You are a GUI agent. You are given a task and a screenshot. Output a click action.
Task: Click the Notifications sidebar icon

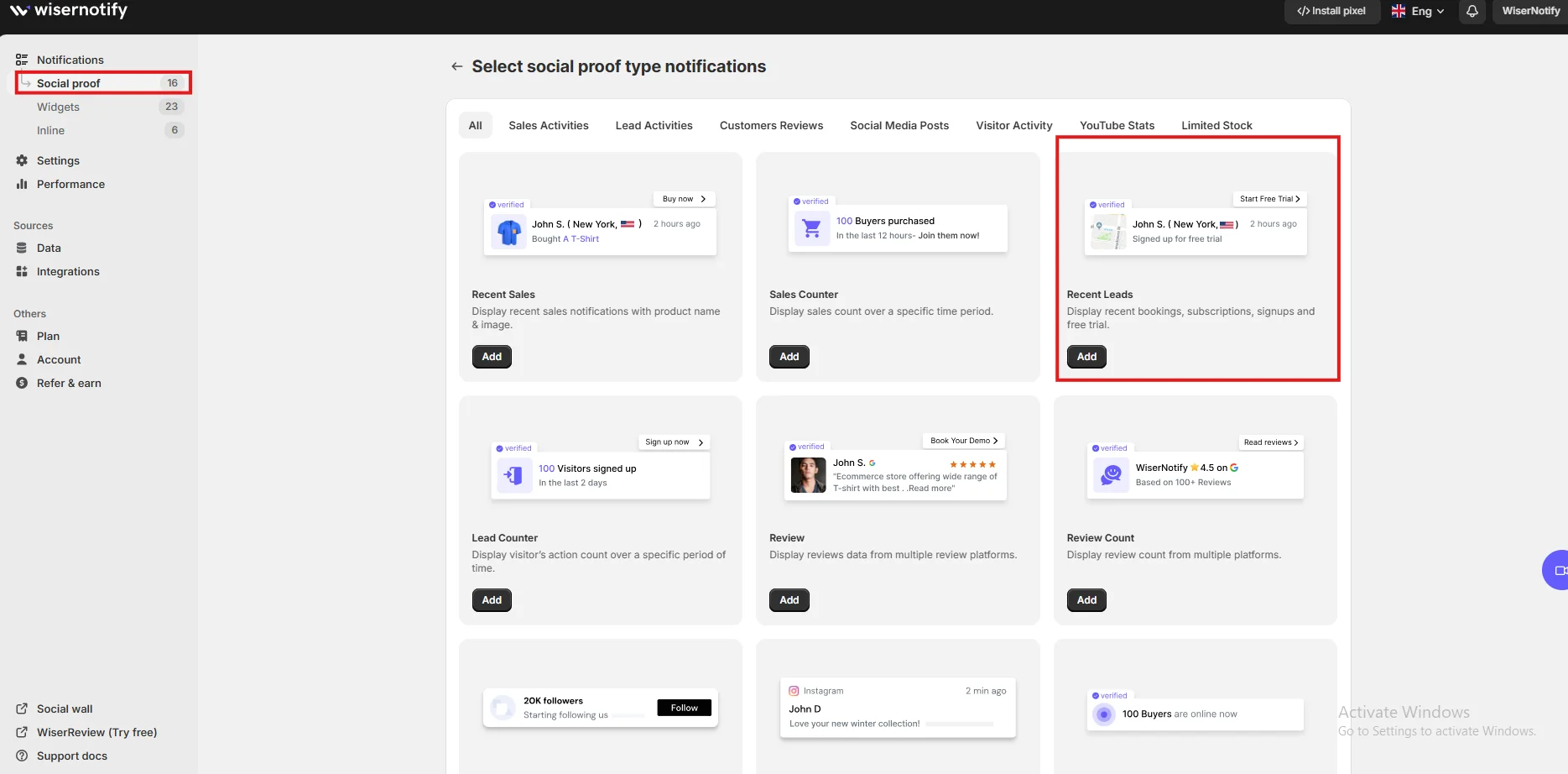(22, 60)
